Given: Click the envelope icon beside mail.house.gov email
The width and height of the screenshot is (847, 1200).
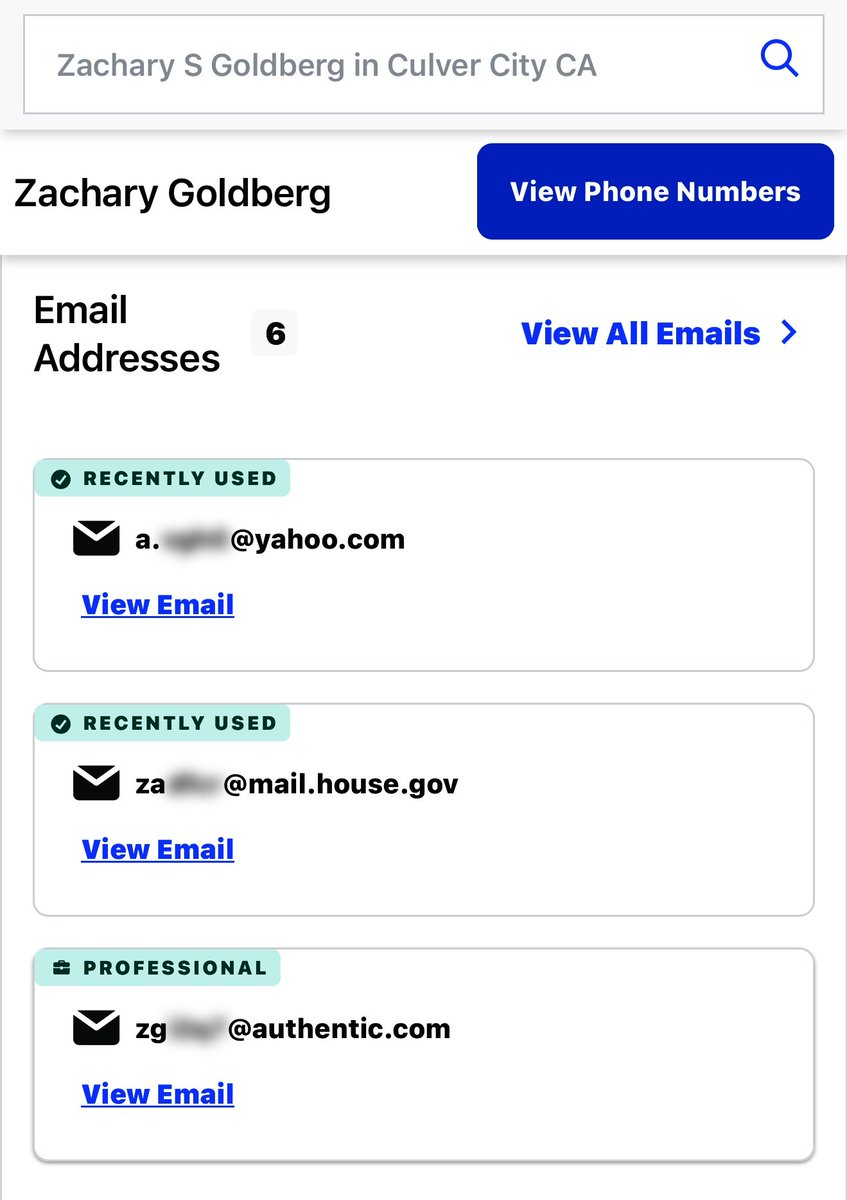Looking at the screenshot, I should click(96, 783).
